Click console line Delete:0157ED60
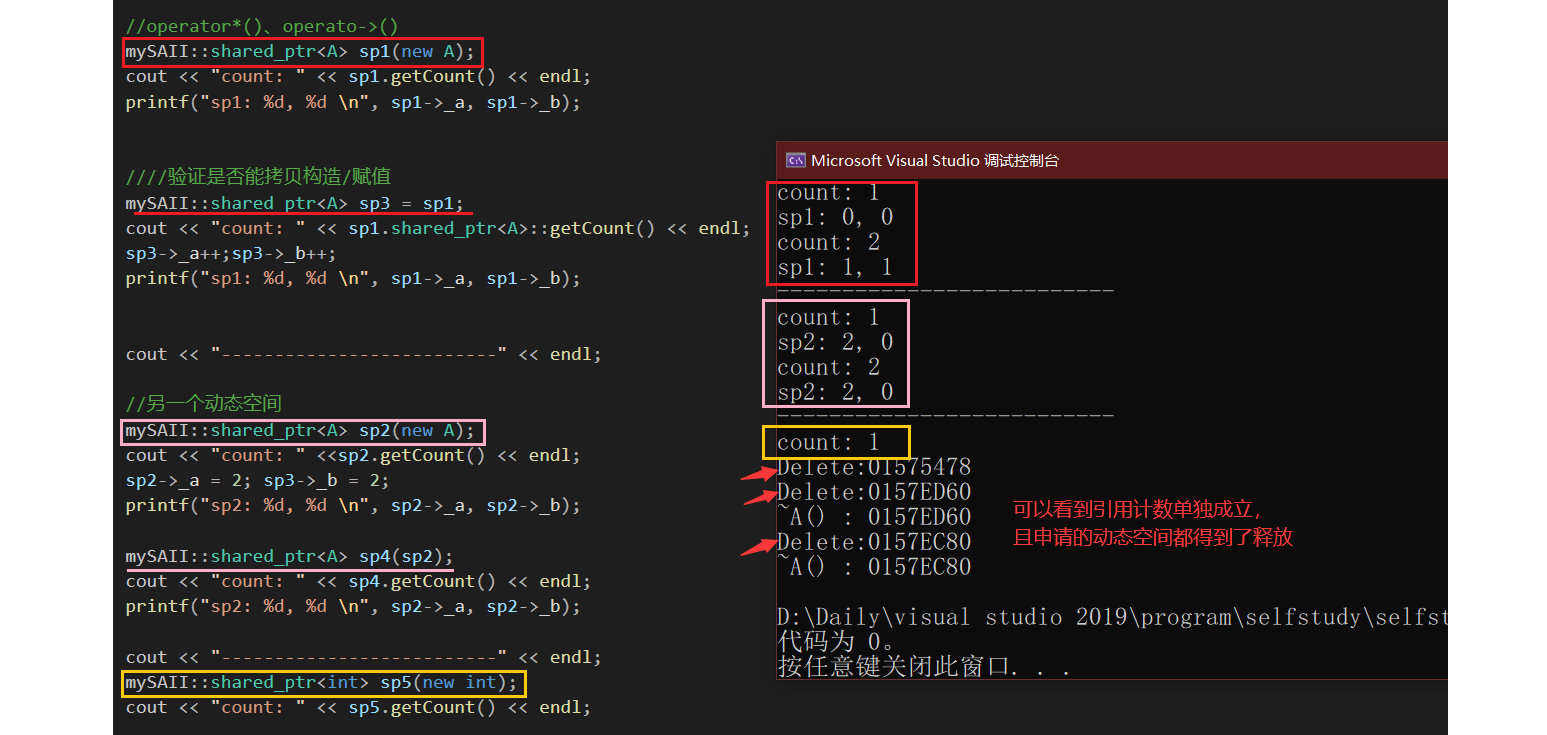Viewport: 1547px width, 735px height. (x=874, y=492)
